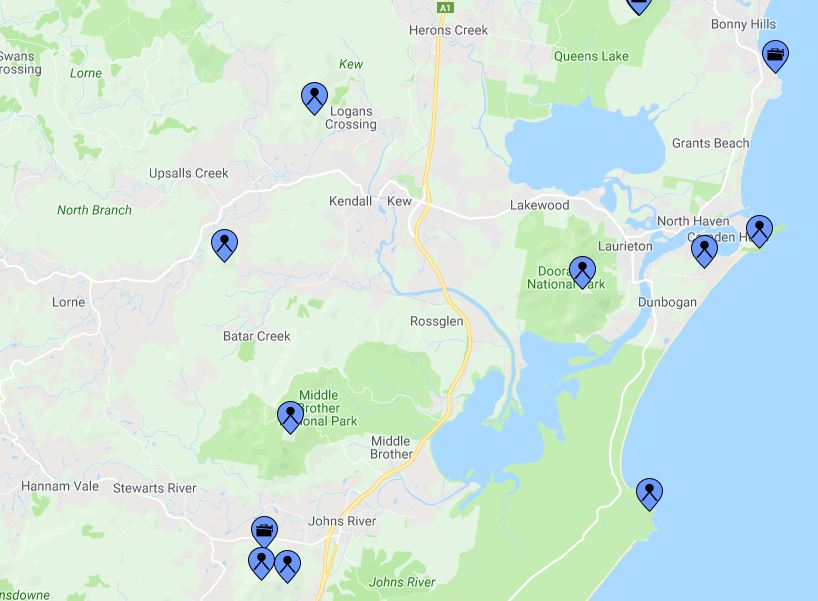The image size is (818, 601).
Task: Open the tent marker in Dooragan National Park
Action: point(582,272)
